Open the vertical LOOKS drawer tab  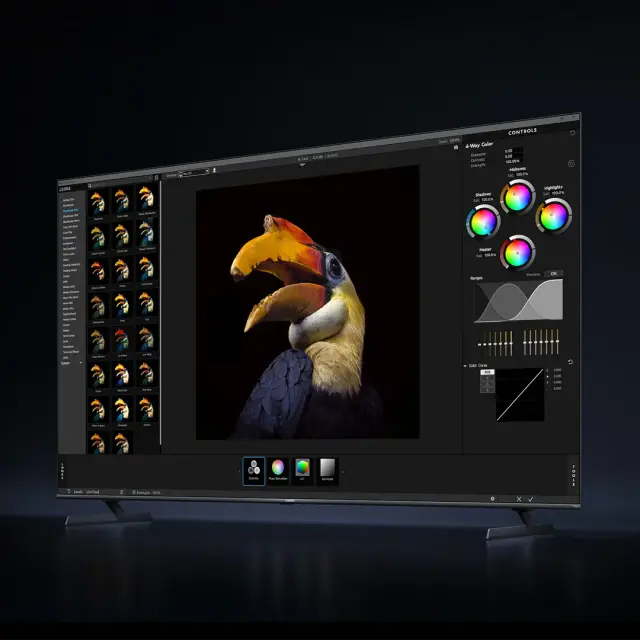click(x=62, y=471)
